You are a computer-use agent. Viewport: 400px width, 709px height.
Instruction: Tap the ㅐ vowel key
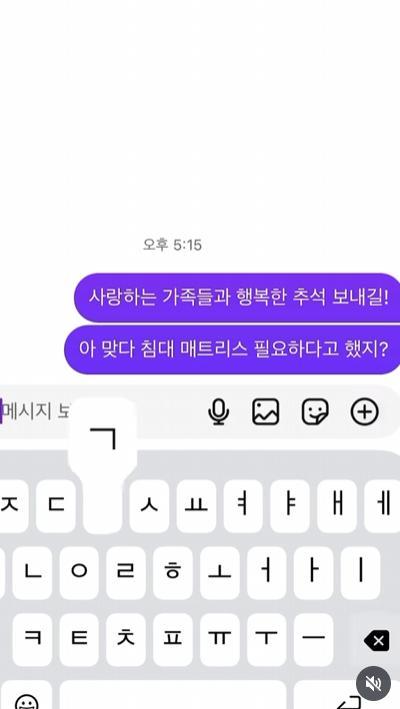(337, 506)
